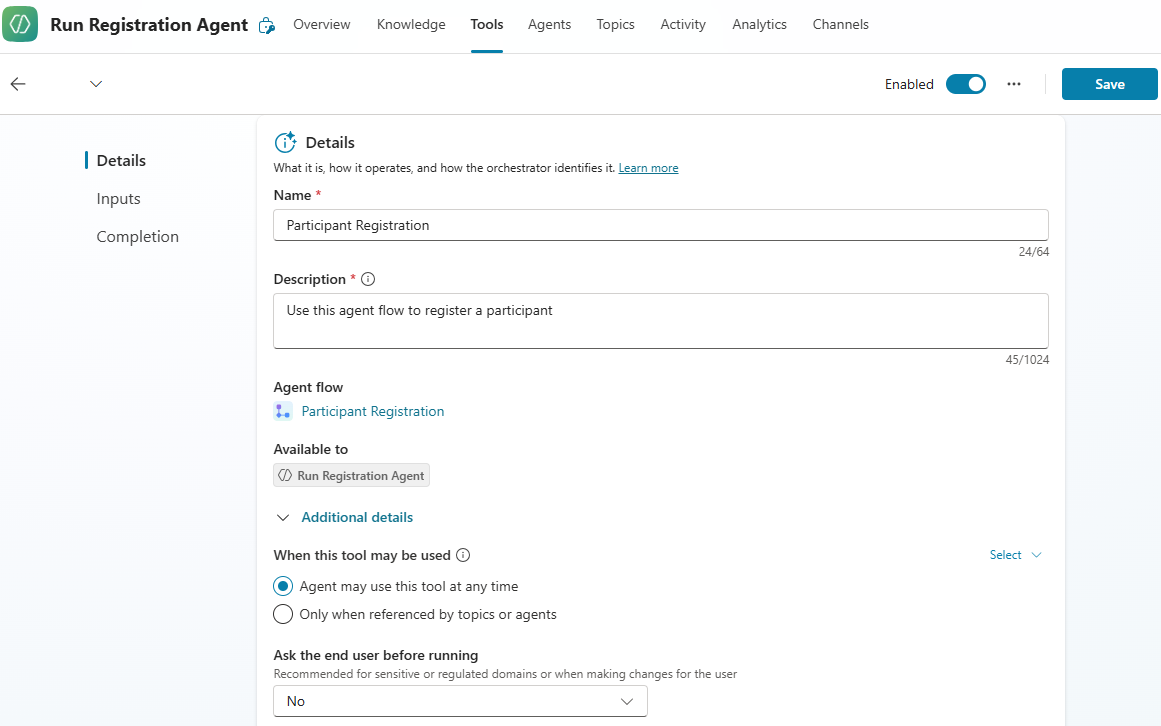Open the 'Ask the end user before running' dropdown
1161x726 pixels.
pos(460,701)
